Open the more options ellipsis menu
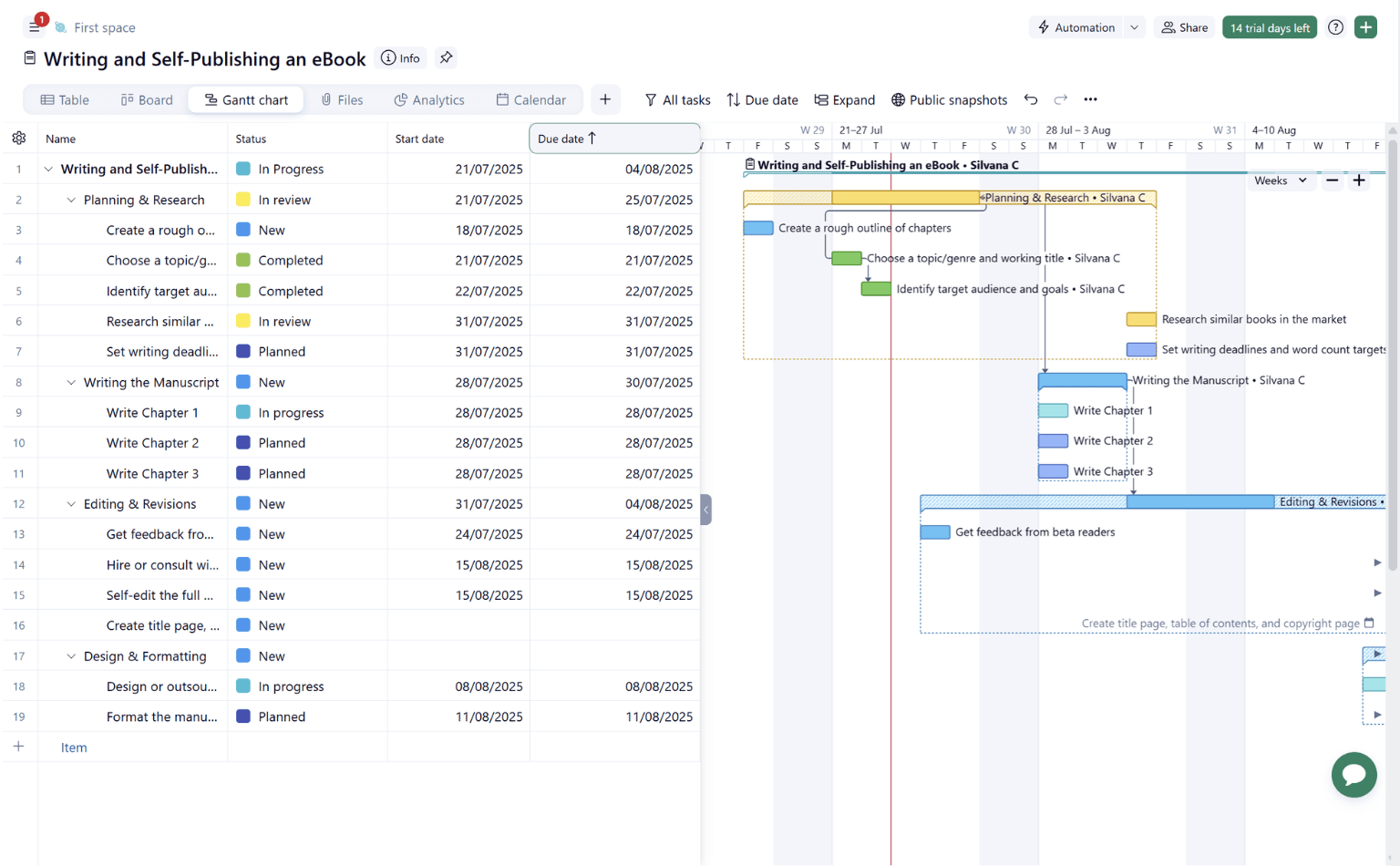Viewport: 1400px width, 866px height. click(x=1091, y=99)
